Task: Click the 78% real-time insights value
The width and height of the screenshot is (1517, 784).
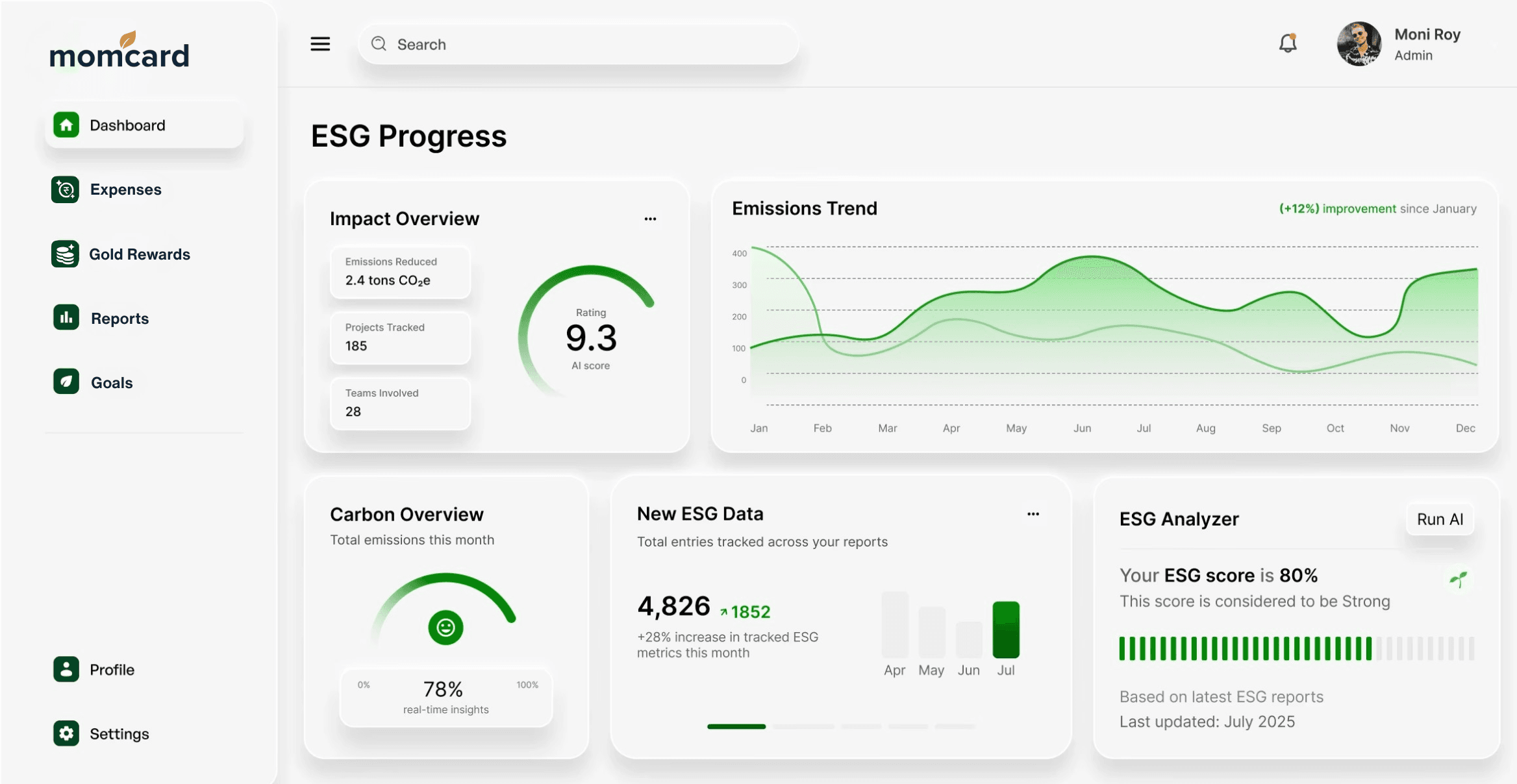Action: click(x=443, y=689)
